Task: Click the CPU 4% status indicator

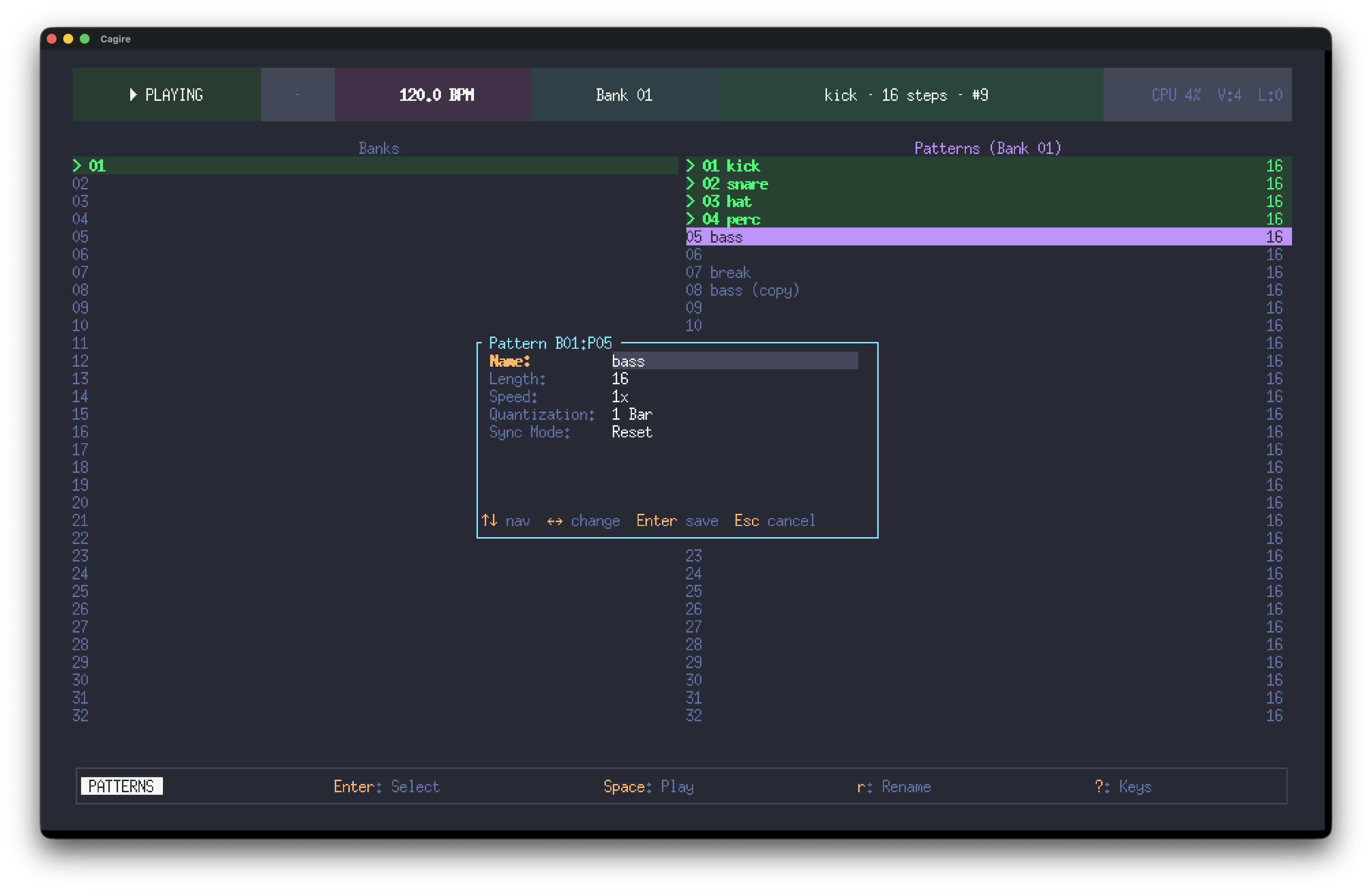Action: pyautogui.click(x=1176, y=95)
